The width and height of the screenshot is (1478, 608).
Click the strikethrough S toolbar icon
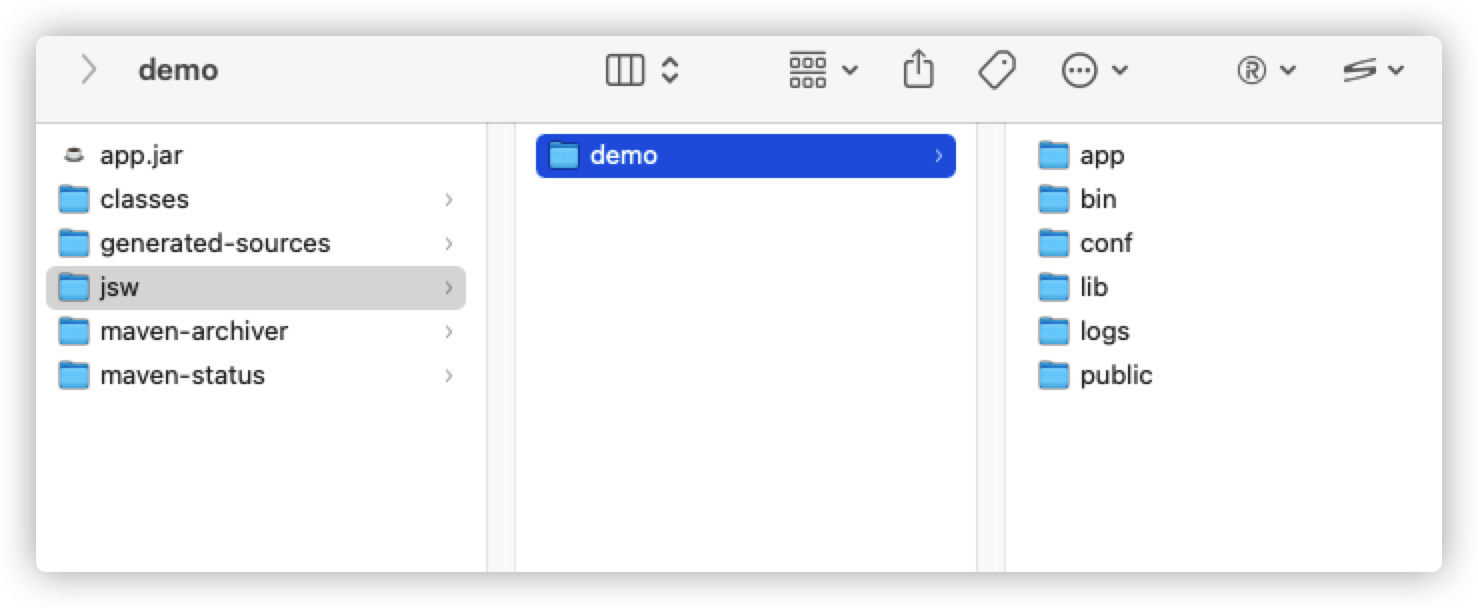click(x=1360, y=70)
